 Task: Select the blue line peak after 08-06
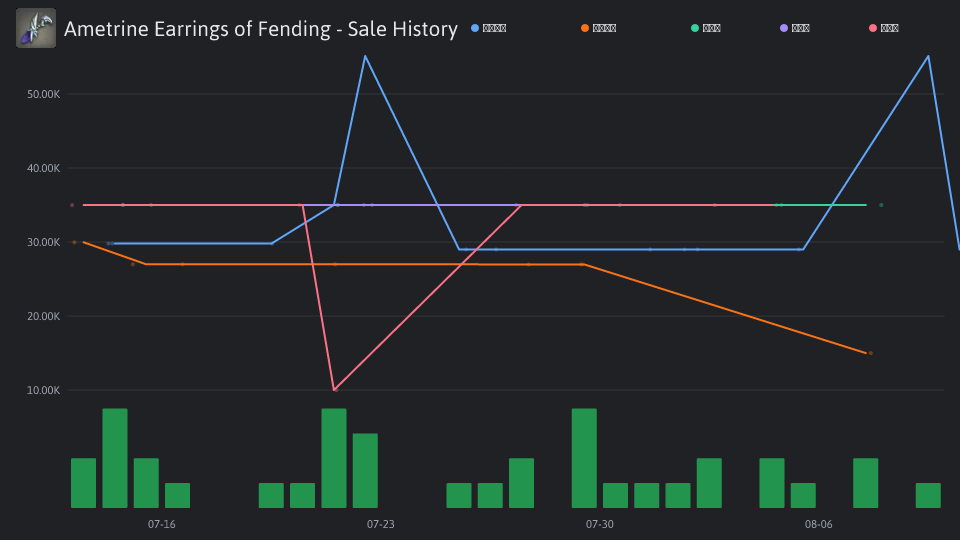tap(928, 56)
